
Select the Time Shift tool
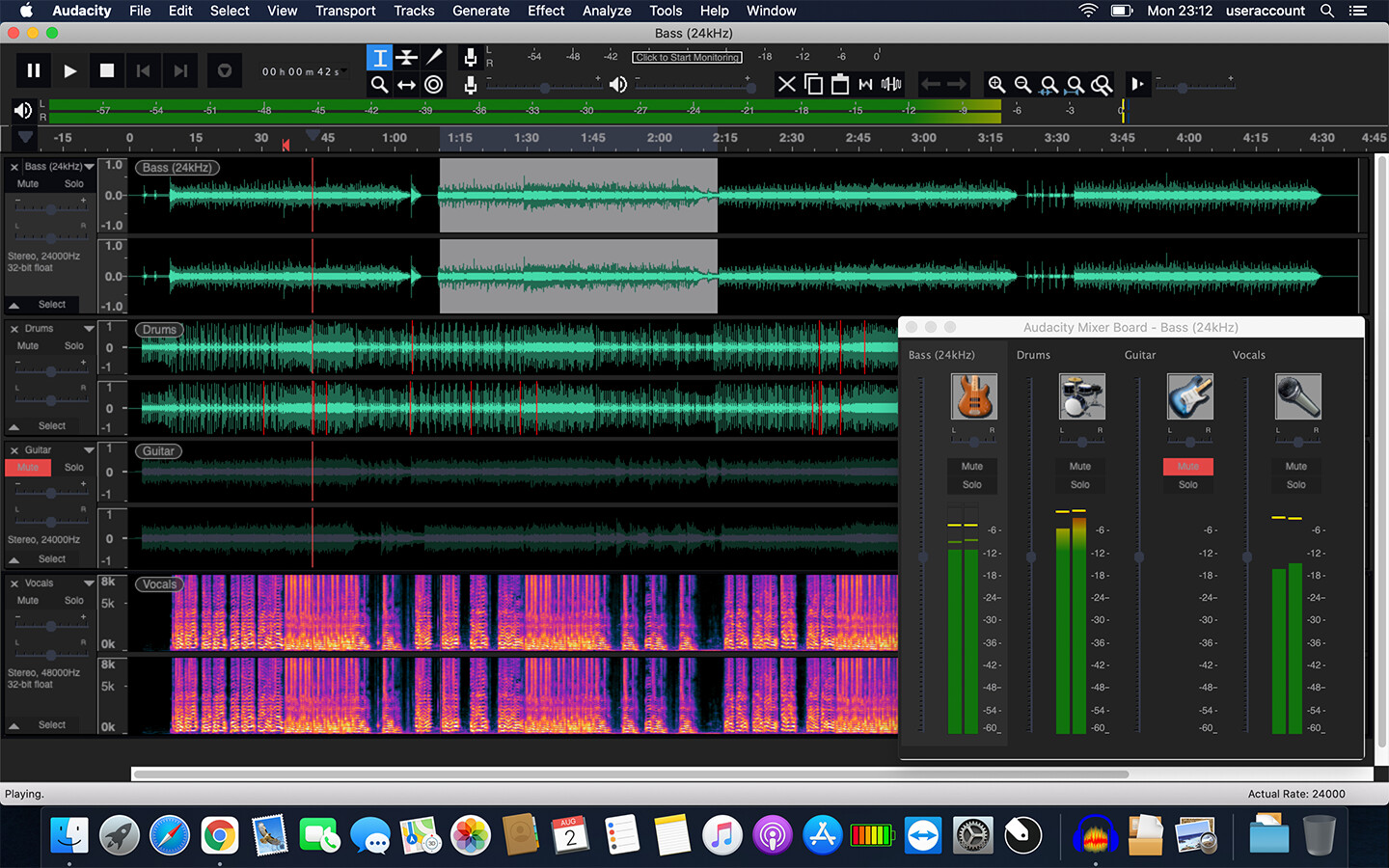(407, 85)
